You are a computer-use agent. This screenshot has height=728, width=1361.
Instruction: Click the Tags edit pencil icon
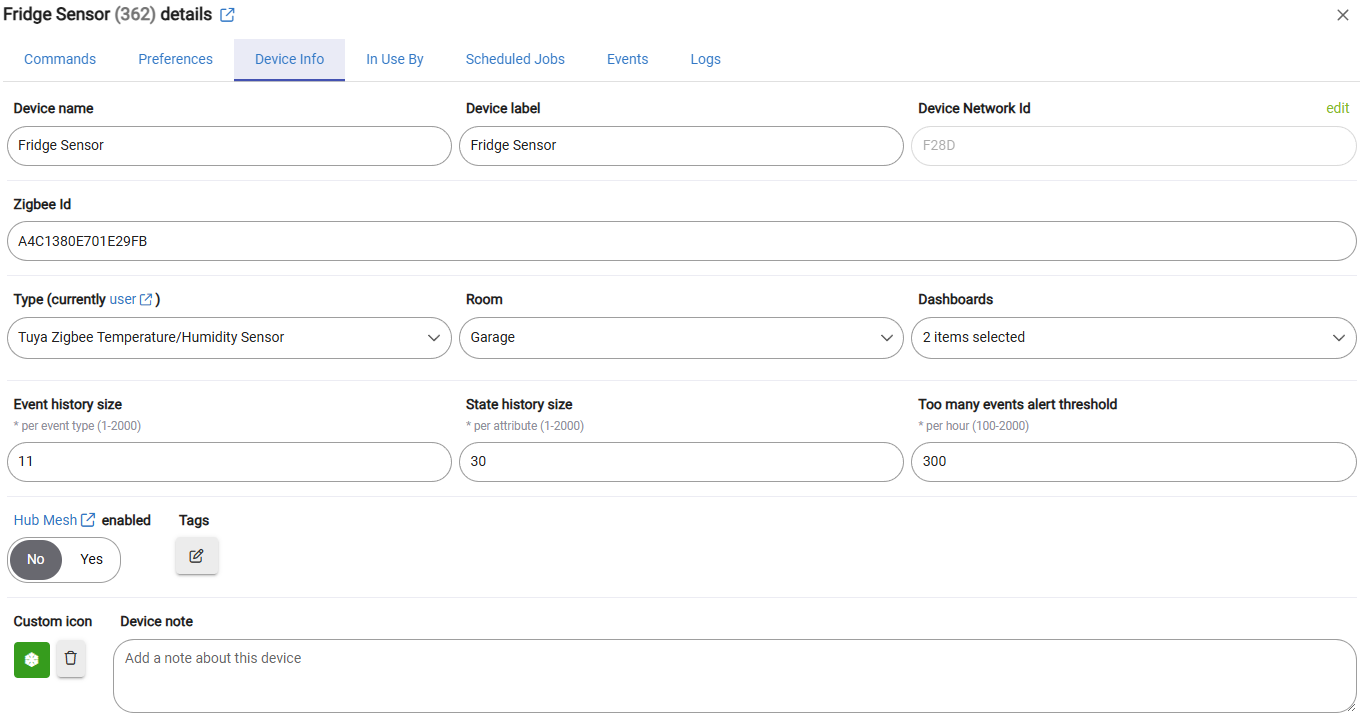coord(197,556)
